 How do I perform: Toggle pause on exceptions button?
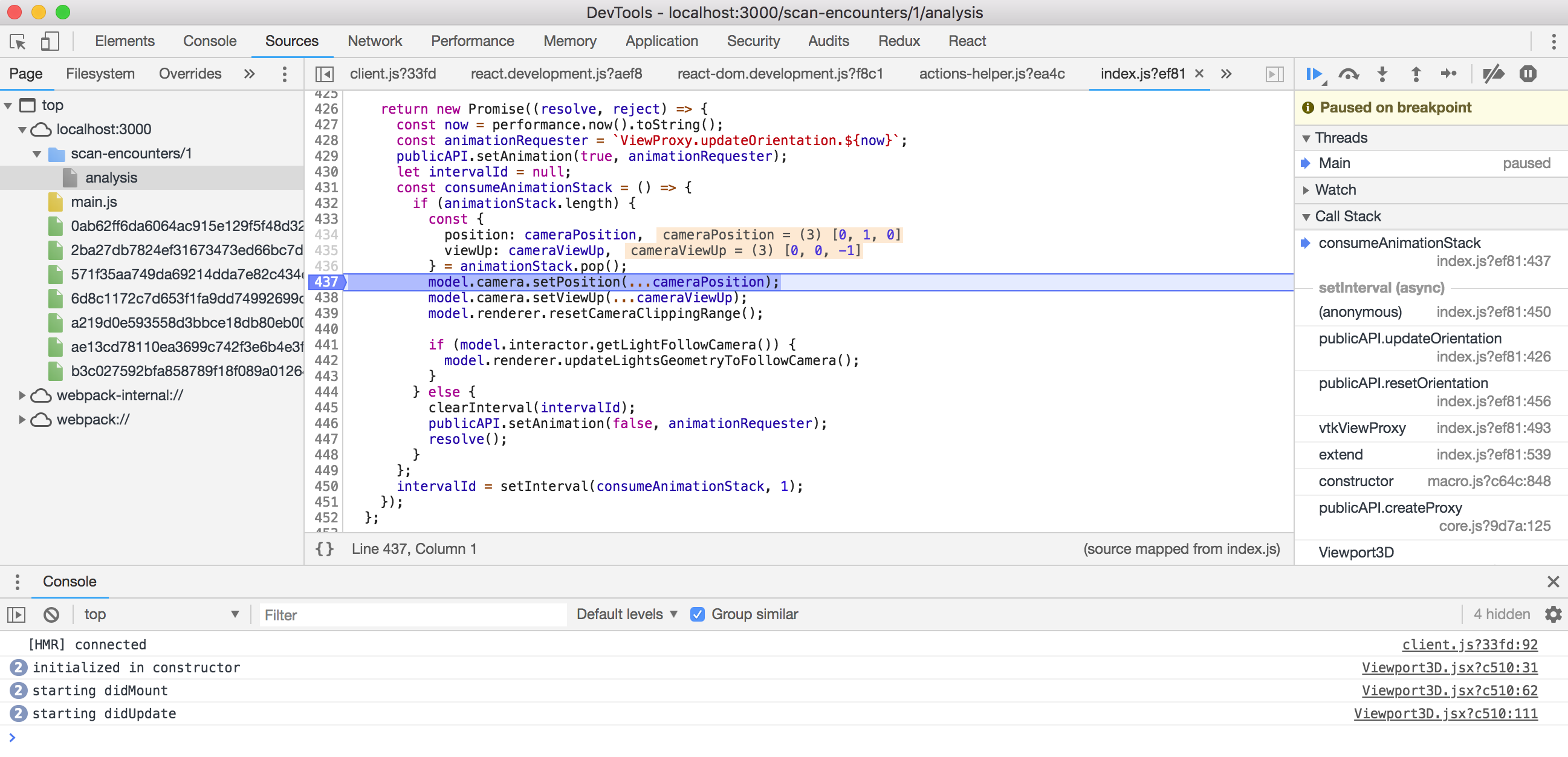pos(1528,74)
